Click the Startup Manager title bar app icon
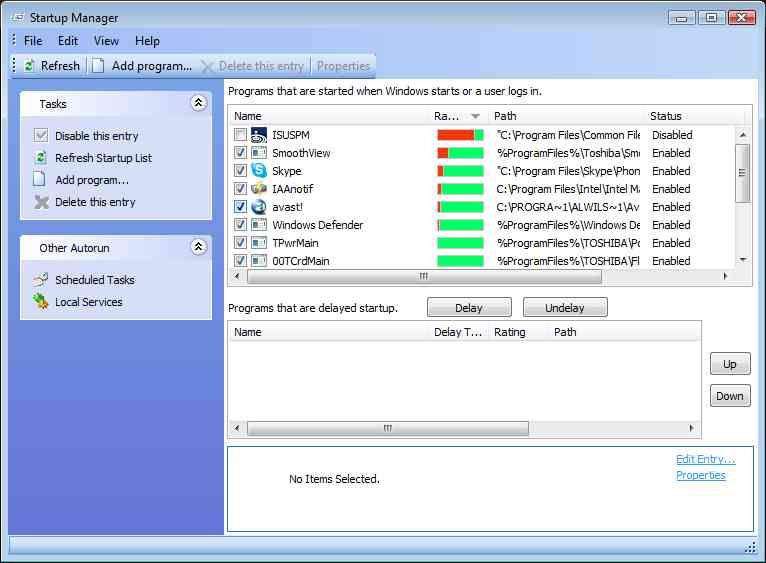Image resolution: width=766 pixels, height=563 pixels. [x=18, y=18]
